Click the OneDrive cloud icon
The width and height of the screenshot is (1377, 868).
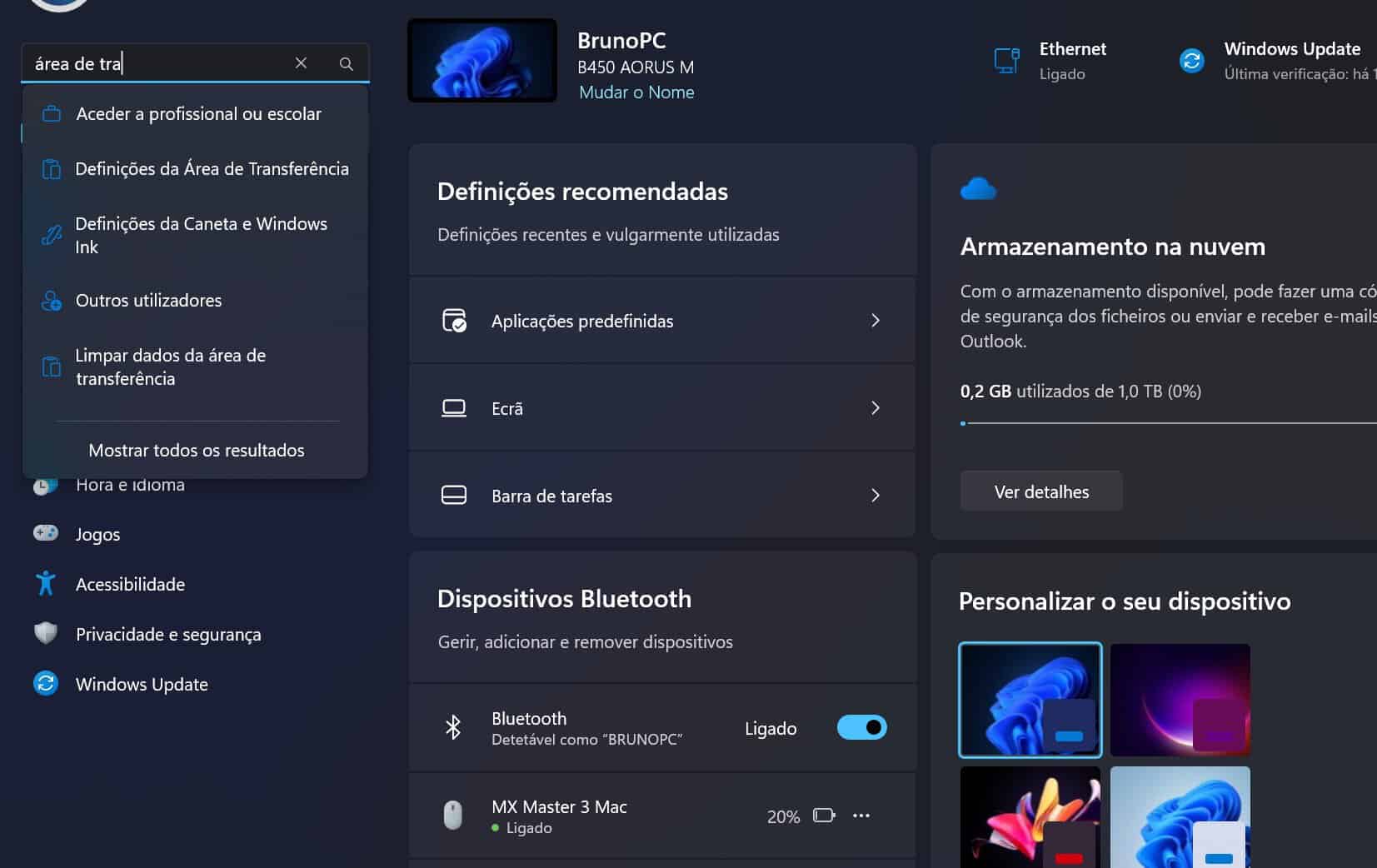tap(978, 189)
